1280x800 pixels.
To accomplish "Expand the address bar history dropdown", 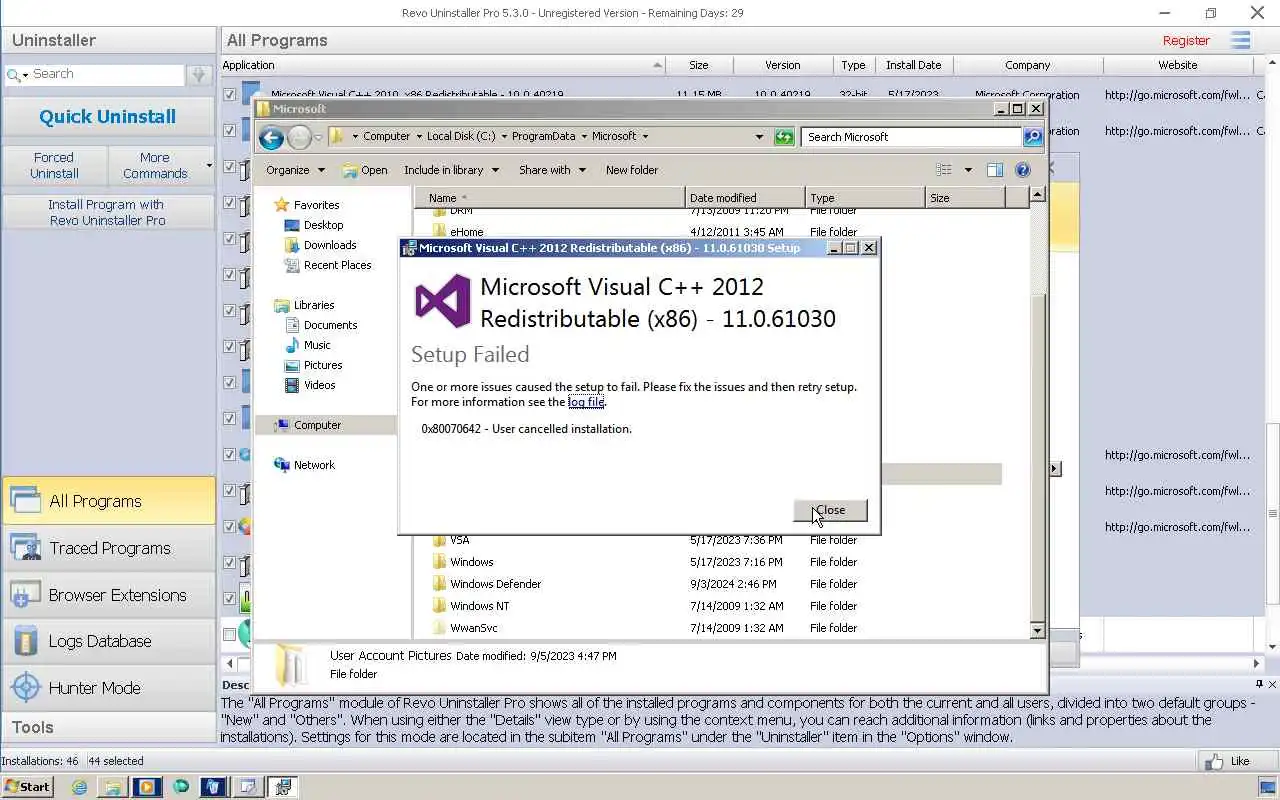I will (x=759, y=137).
